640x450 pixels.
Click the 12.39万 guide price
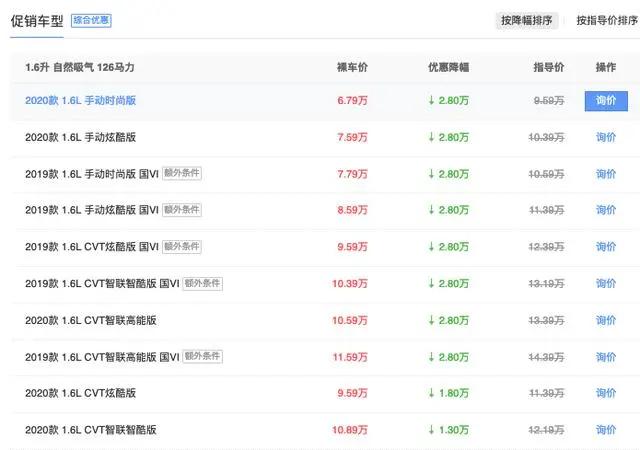[547, 247]
